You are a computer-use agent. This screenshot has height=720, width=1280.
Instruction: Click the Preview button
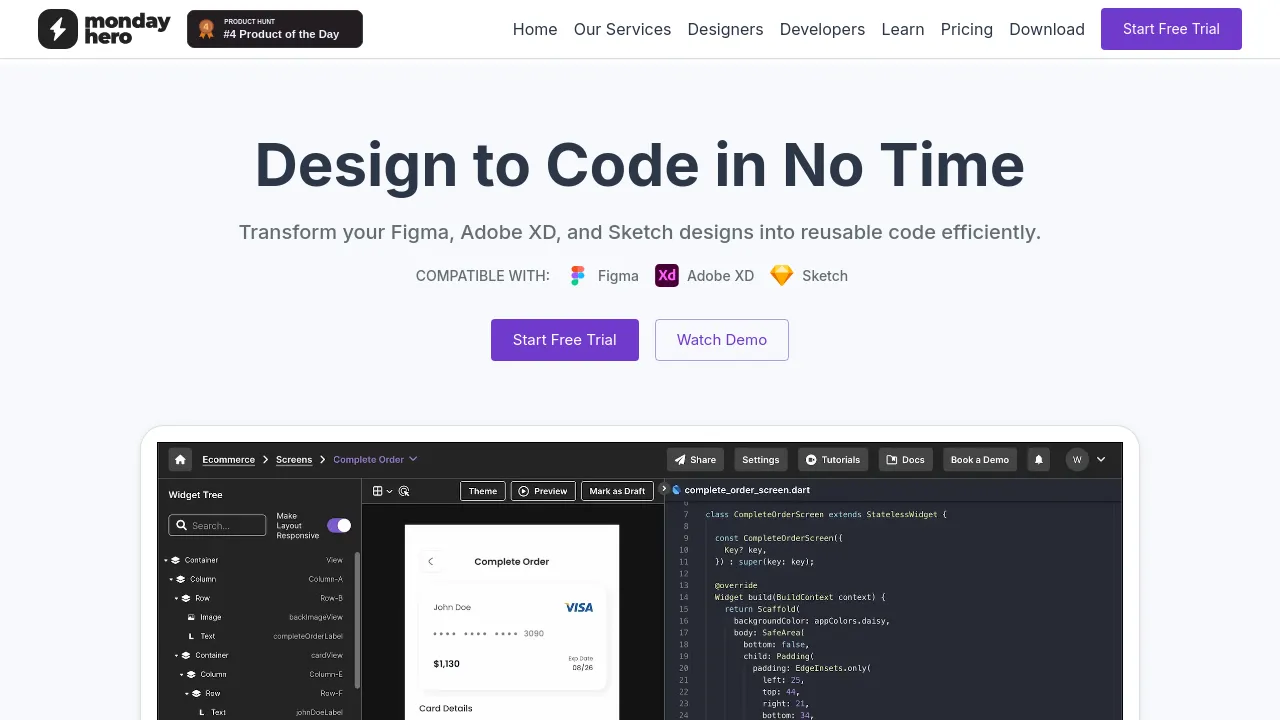pos(543,491)
